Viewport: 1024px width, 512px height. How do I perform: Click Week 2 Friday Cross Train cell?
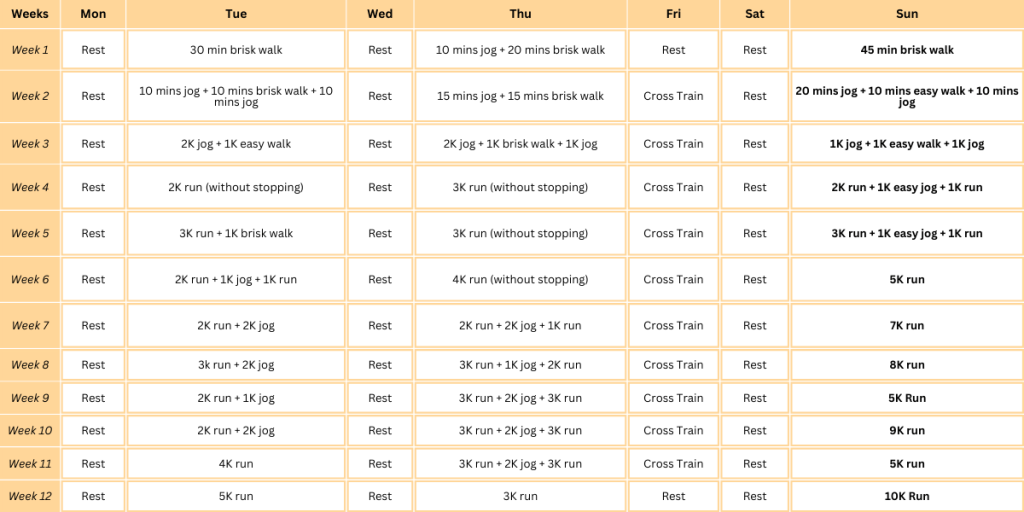(x=673, y=97)
